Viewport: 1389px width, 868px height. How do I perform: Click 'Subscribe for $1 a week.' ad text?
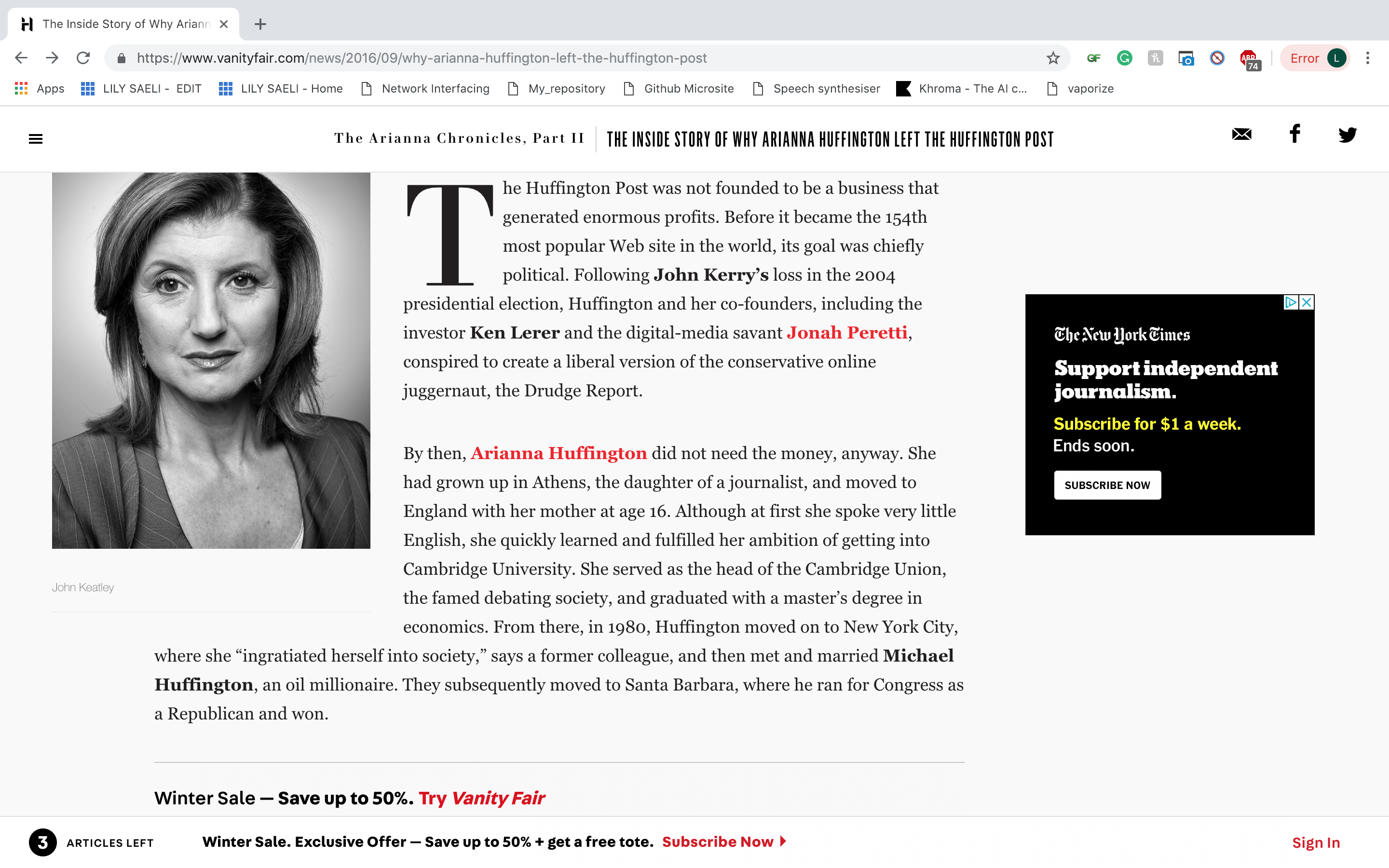click(1147, 424)
